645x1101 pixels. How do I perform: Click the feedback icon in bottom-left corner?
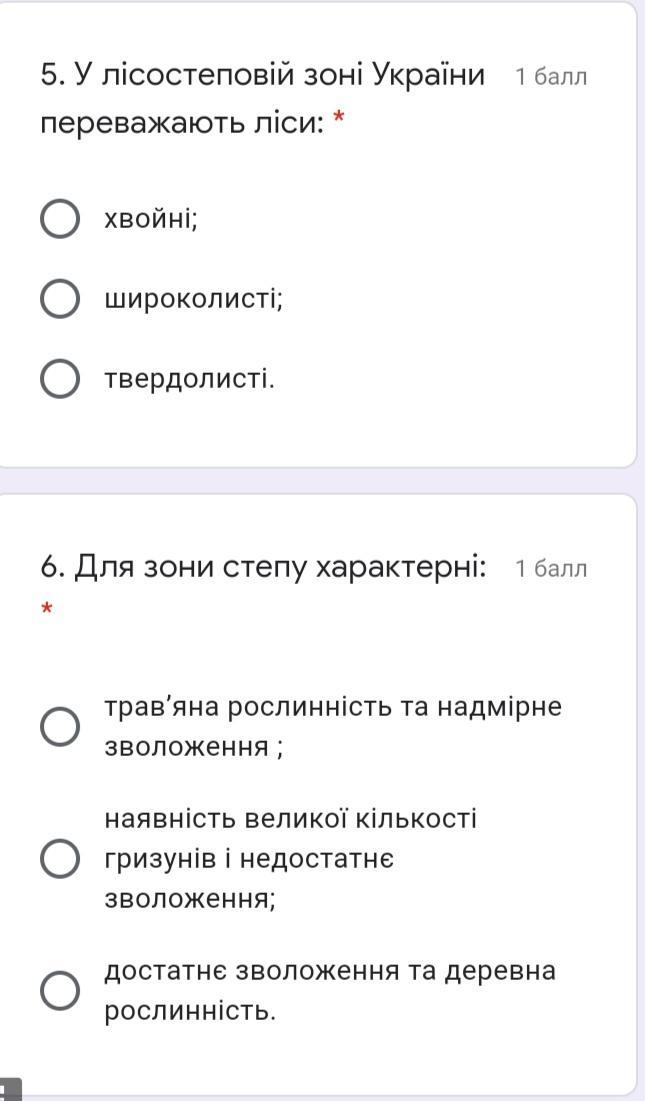click(8, 1090)
